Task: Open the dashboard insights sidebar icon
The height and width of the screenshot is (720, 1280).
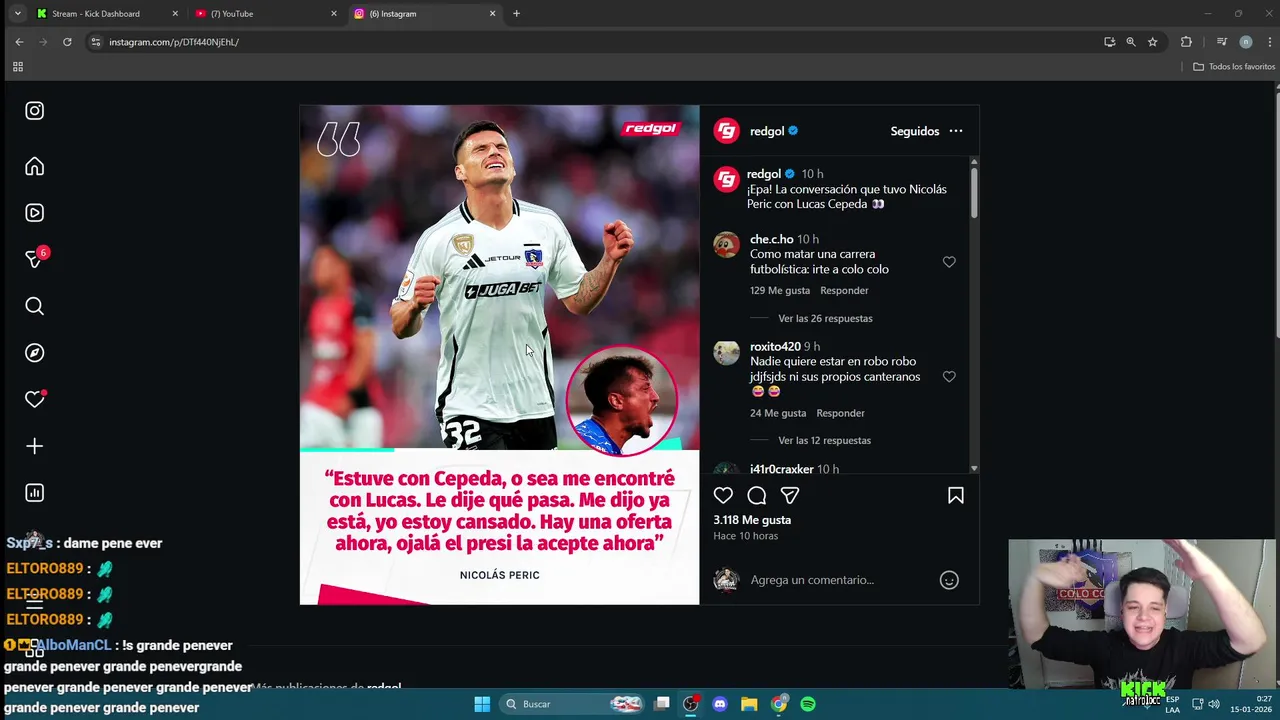Action: pyautogui.click(x=35, y=492)
